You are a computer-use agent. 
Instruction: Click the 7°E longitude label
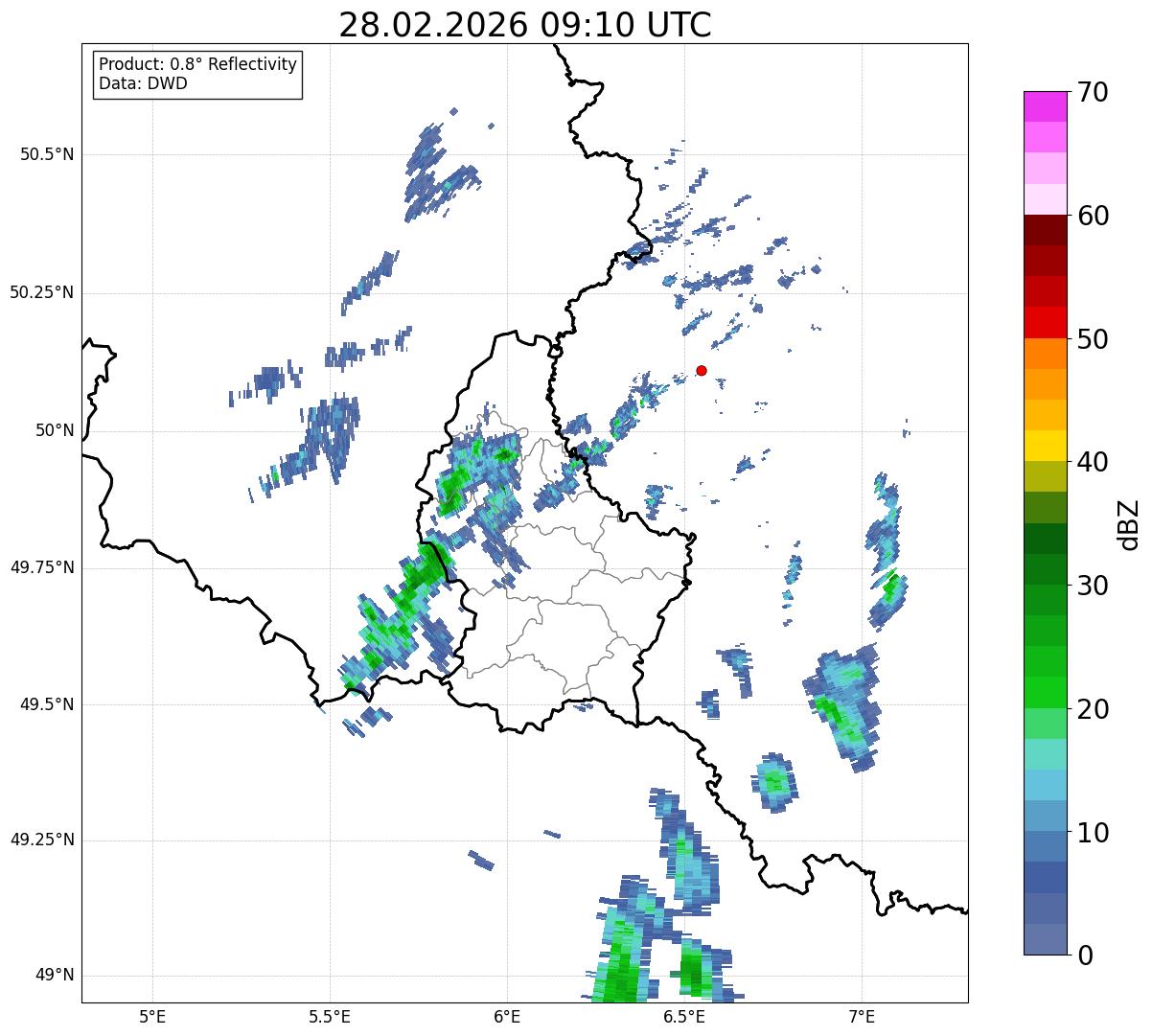click(x=862, y=1016)
